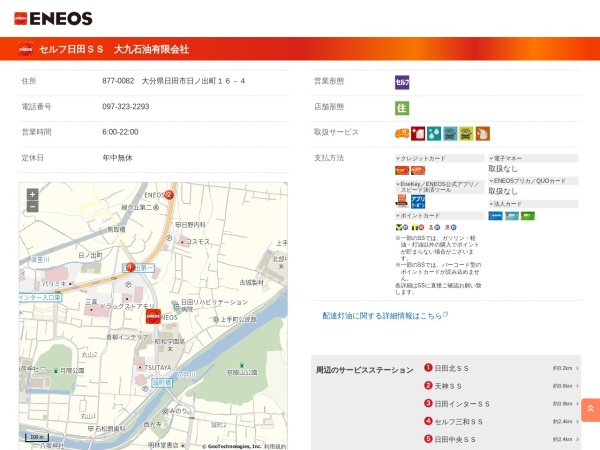This screenshot has height=450, width=600.
Task: Click the second point card icon with T logo
Action: pos(418,227)
